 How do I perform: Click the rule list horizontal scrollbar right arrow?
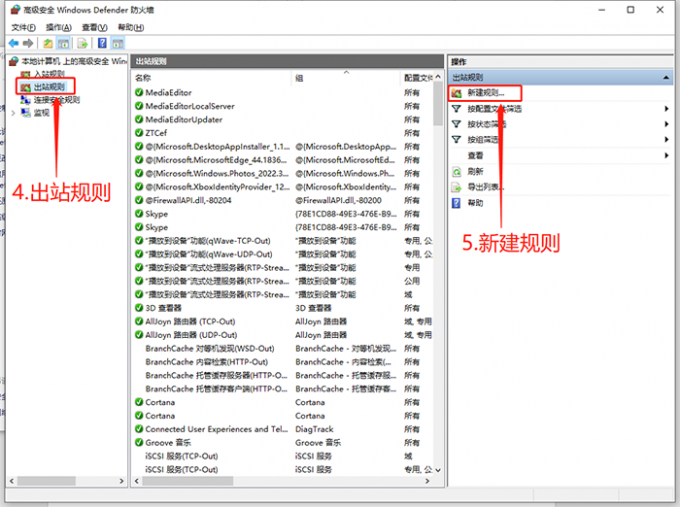pyautogui.click(x=427, y=481)
